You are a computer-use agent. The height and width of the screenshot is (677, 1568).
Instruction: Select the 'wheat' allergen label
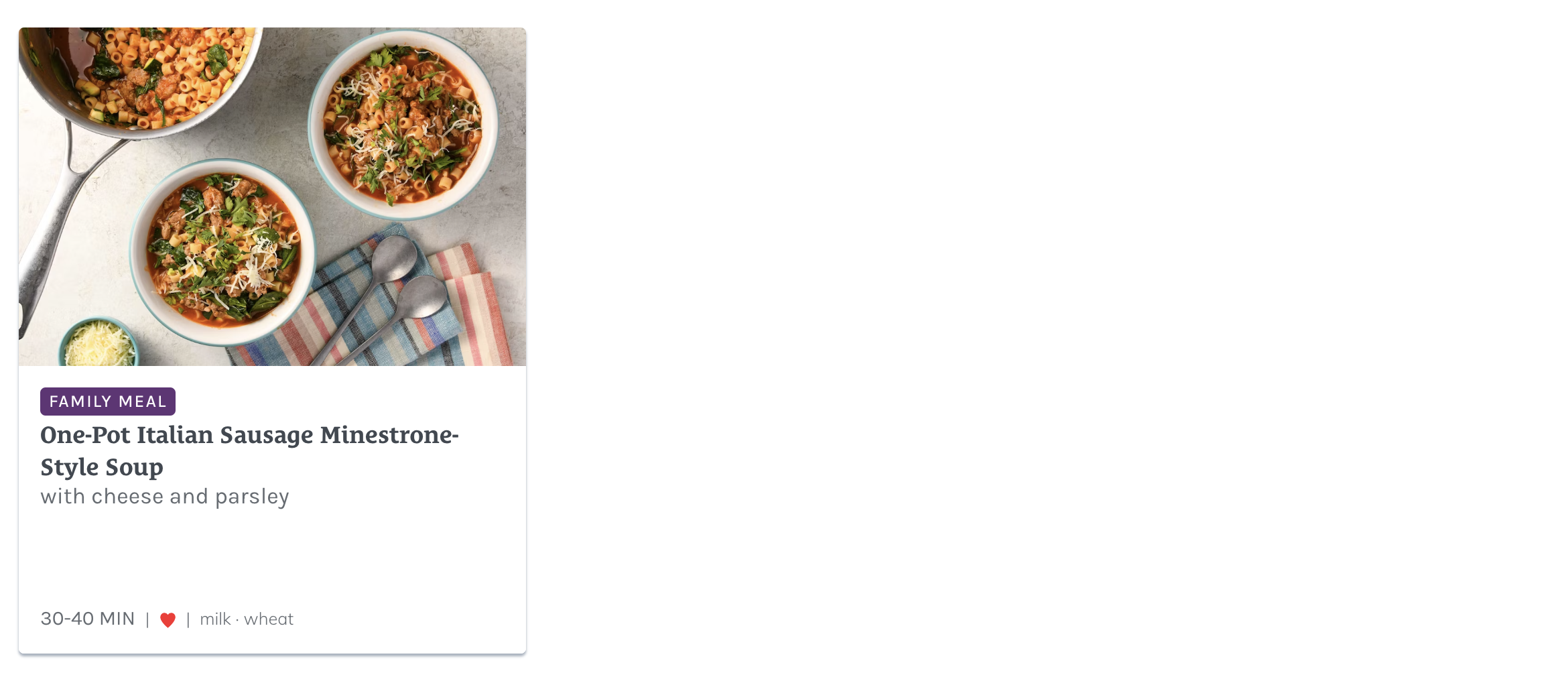click(x=269, y=619)
